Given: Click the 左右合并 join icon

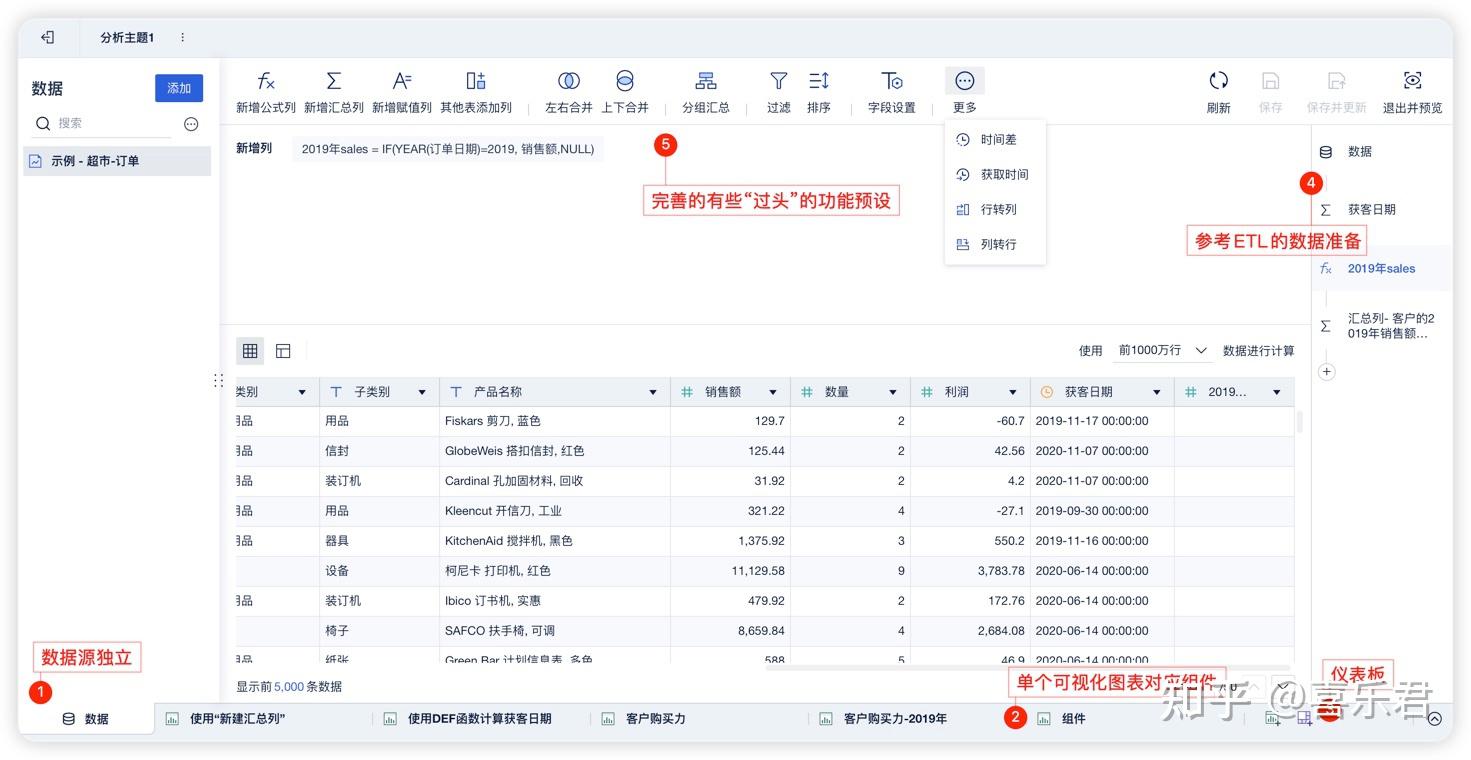Looking at the screenshot, I should pos(568,90).
